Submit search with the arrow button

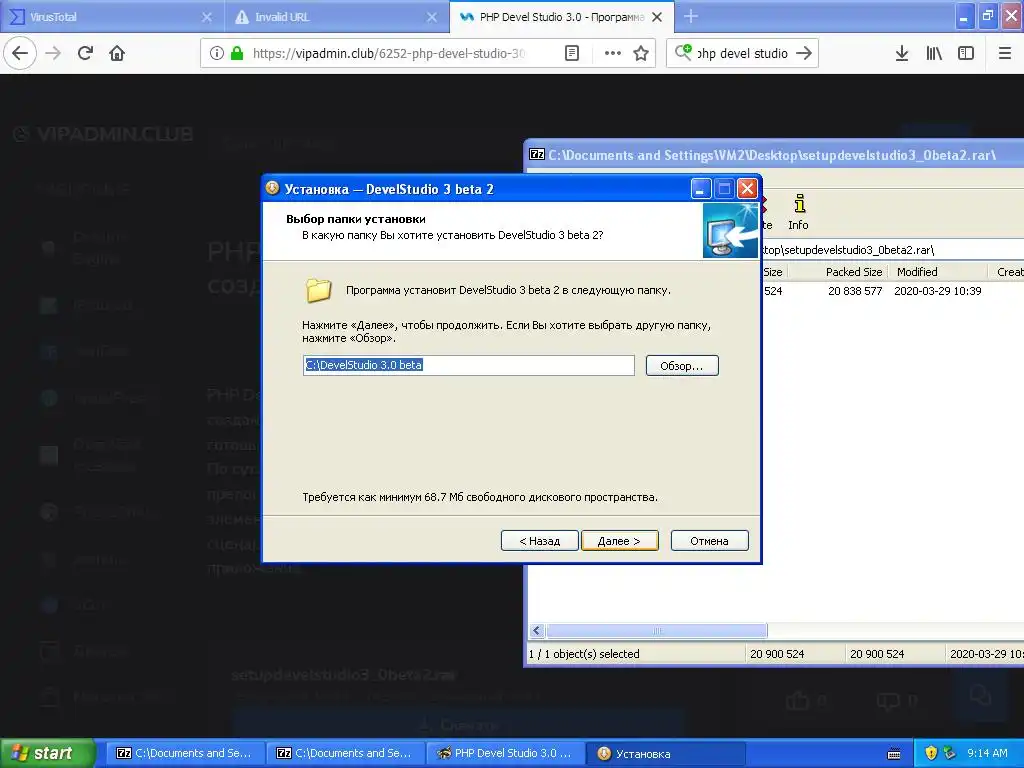point(804,53)
